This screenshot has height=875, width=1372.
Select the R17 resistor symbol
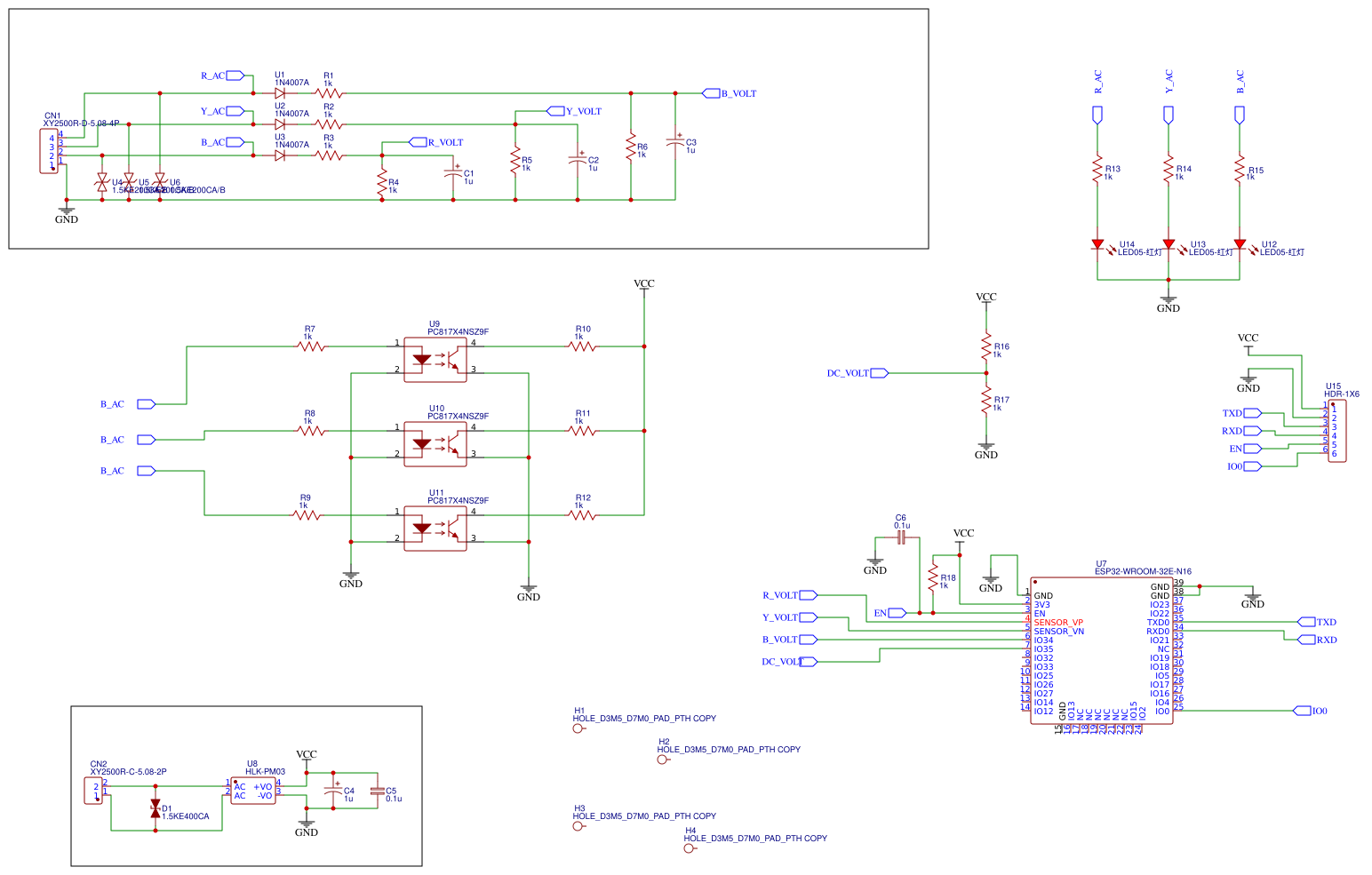pos(986,400)
